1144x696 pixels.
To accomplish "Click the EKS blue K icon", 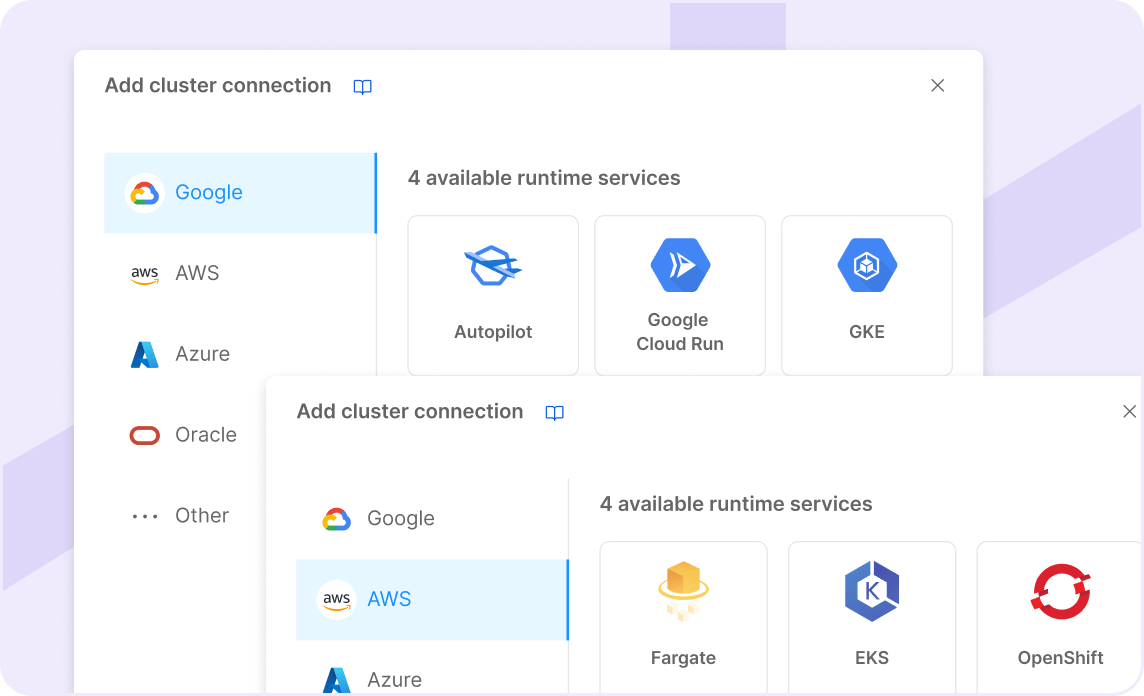I will point(872,591).
